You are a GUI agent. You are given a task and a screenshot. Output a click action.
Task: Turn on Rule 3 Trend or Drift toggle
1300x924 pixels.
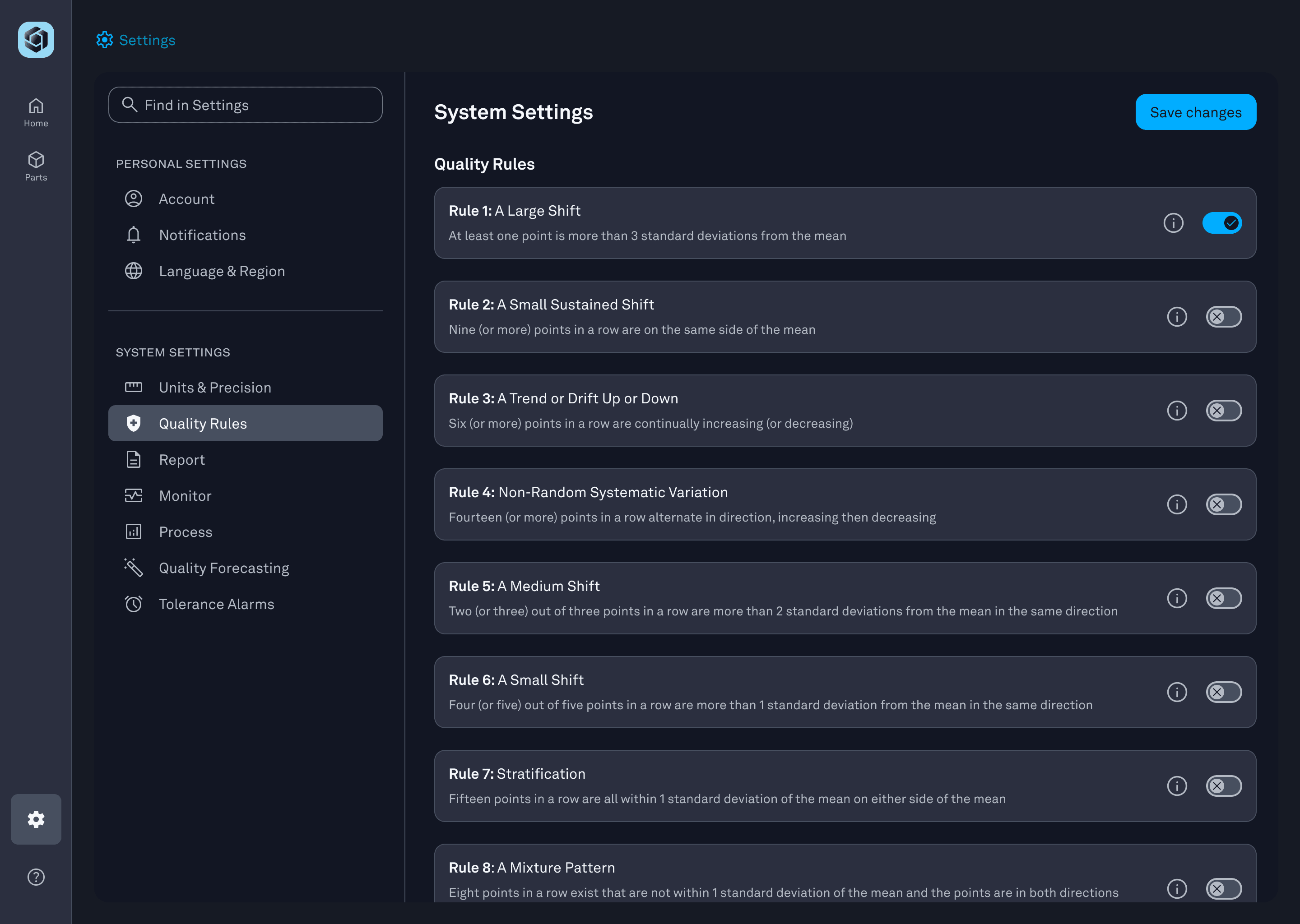point(1223,411)
